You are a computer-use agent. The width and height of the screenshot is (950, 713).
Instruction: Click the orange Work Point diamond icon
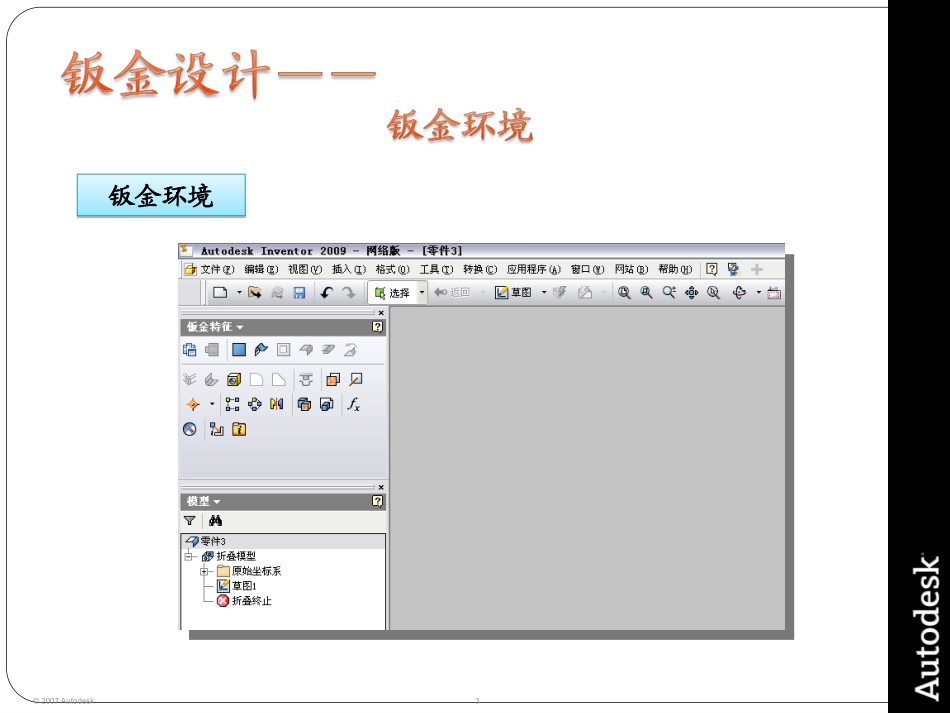coord(193,404)
